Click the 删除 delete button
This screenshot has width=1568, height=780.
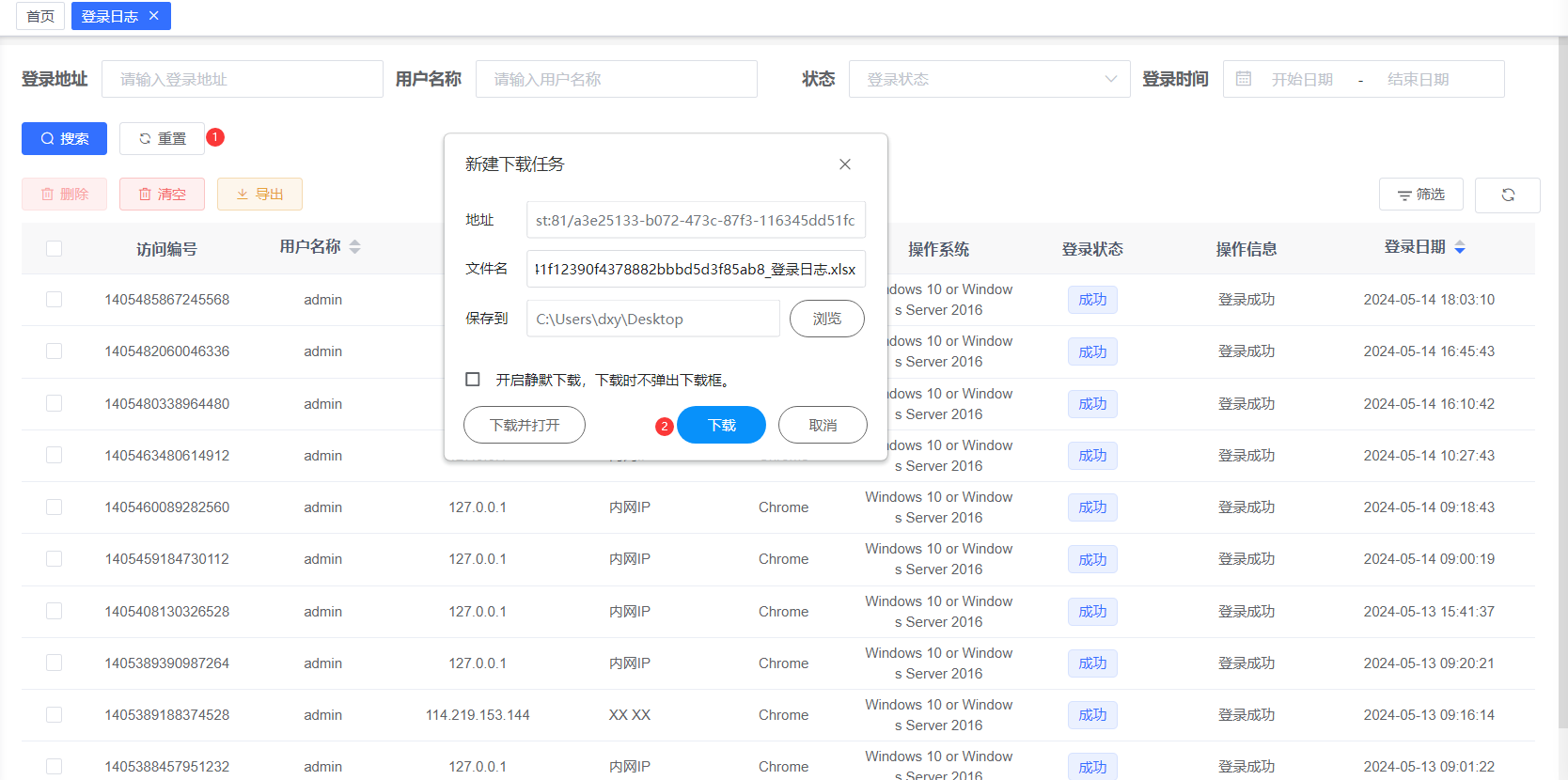tap(64, 194)
